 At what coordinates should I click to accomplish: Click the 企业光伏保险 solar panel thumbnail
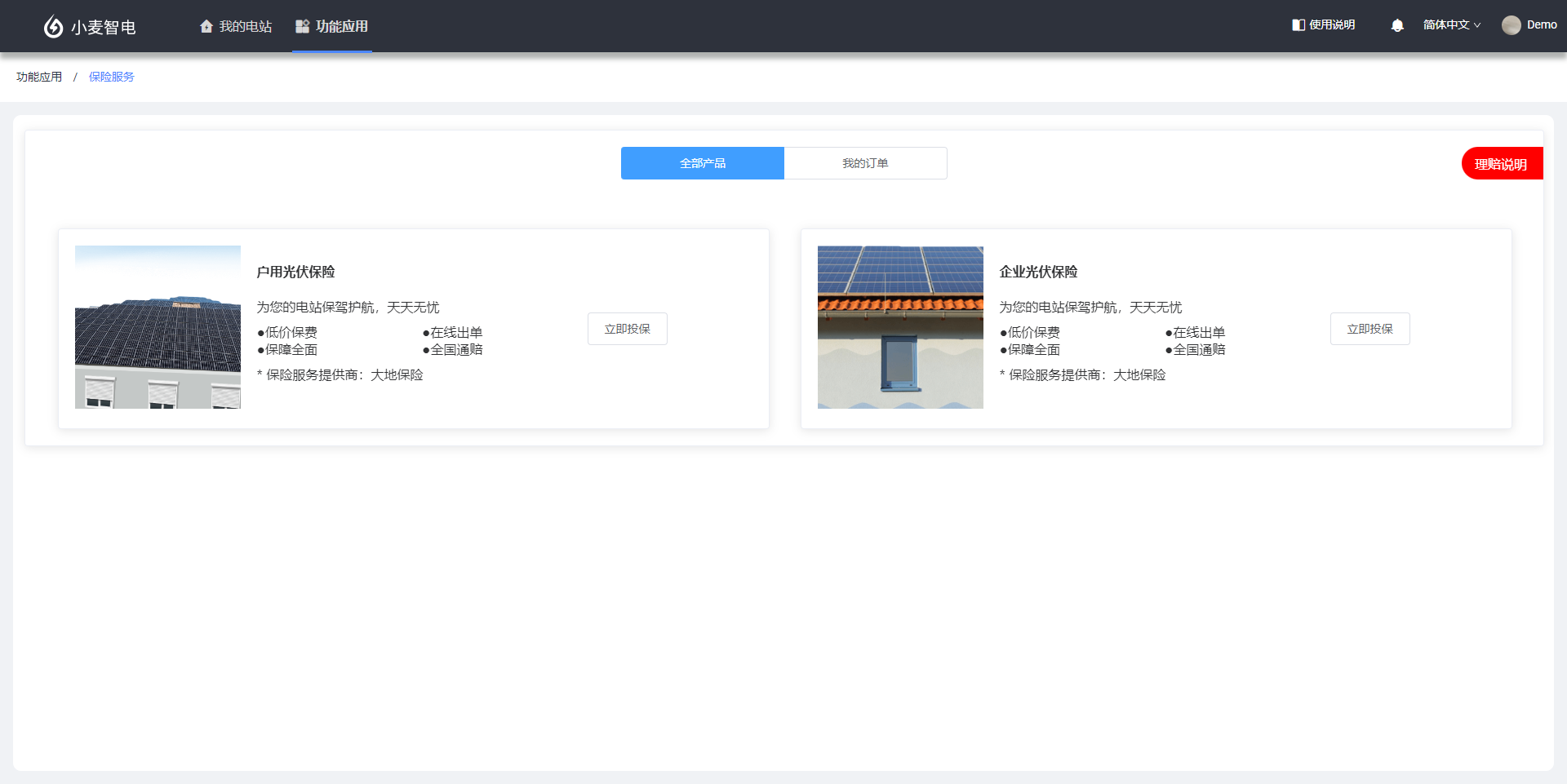[900, 327]
